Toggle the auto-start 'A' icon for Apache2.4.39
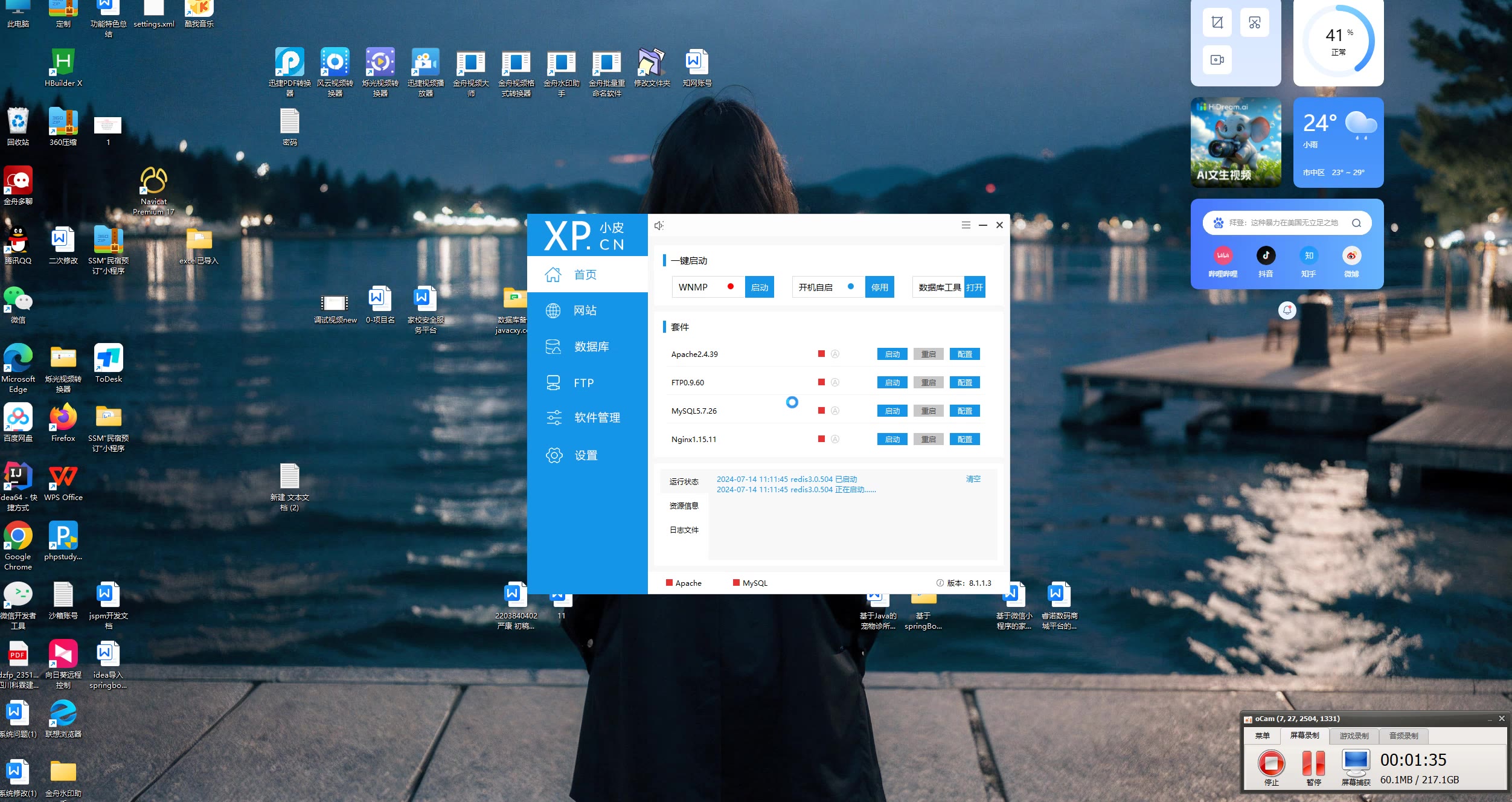The height and width of the screenshot is (802, 1512). [x=835, y=354]
